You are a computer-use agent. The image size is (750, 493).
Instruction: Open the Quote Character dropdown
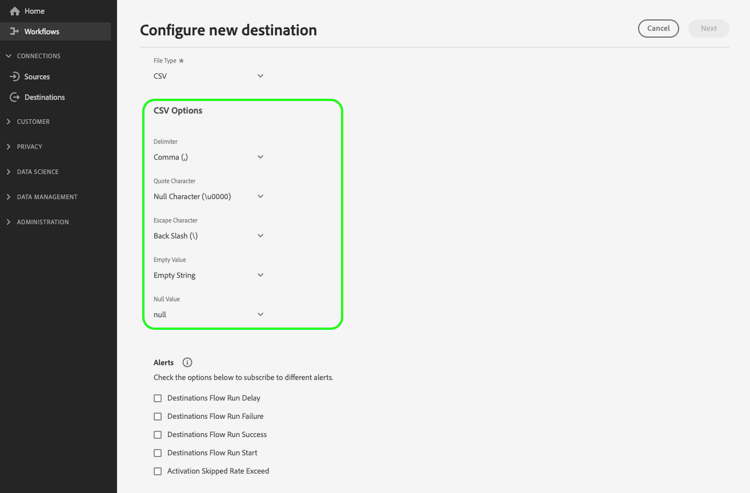209,197
